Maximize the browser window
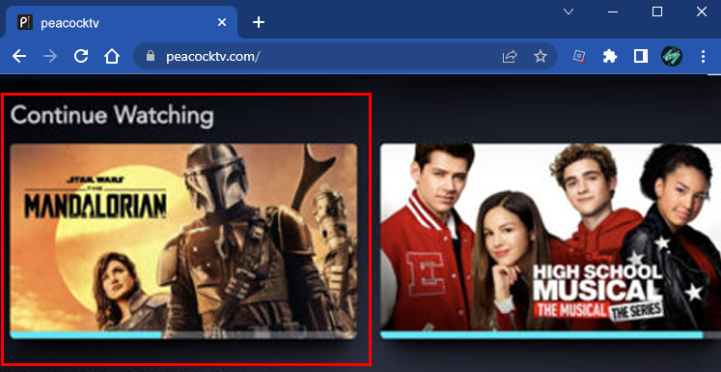The image size is (721, 372). pos(658,11)
